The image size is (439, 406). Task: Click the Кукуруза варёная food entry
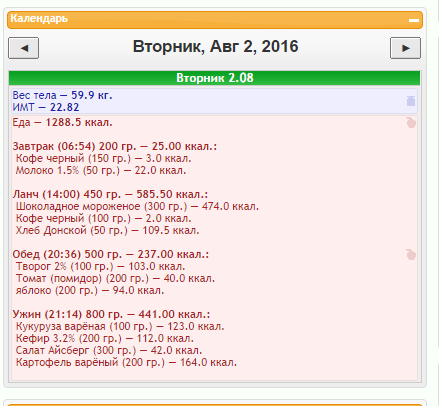[120, 326]
